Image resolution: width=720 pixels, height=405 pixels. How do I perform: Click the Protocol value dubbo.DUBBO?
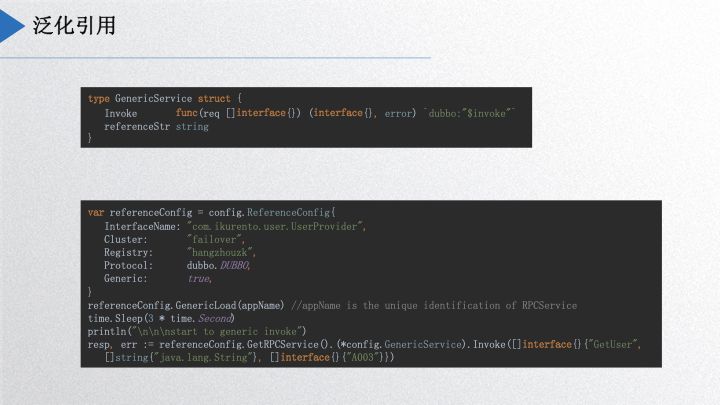tap(217, 266)
